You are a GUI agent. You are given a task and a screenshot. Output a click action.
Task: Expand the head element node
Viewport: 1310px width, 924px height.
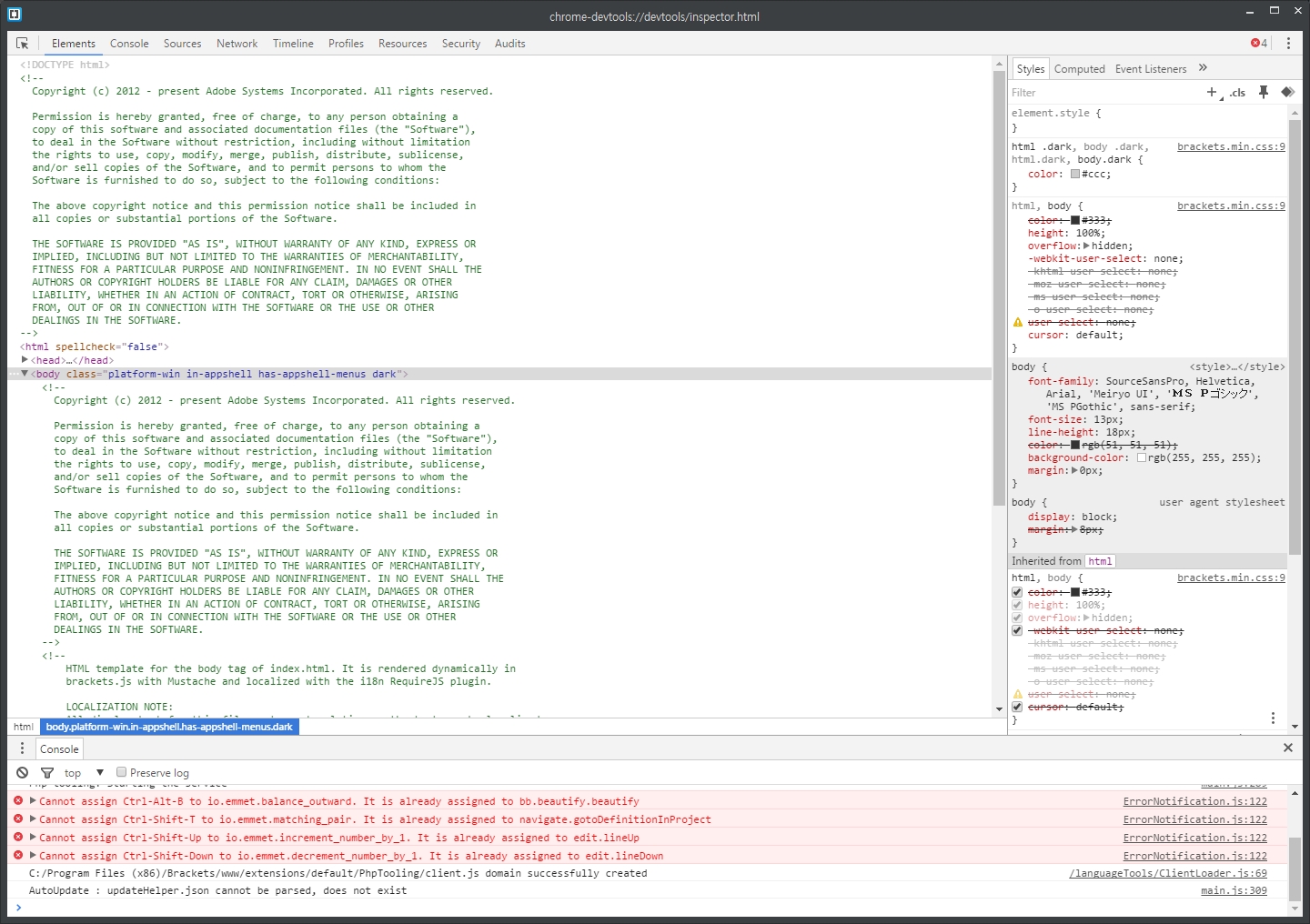[x=25, y=360]
